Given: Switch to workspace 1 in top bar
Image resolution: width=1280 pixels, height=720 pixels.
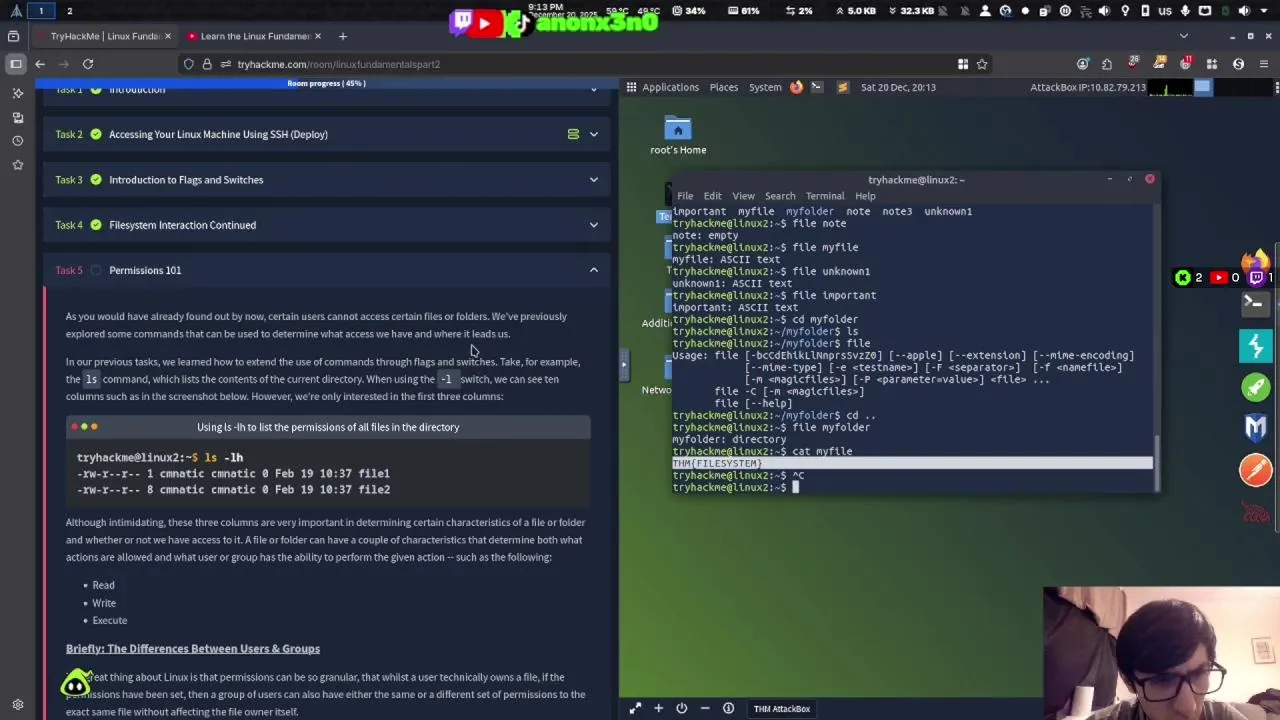Looking at the screenshot, I should click(41, 11).
